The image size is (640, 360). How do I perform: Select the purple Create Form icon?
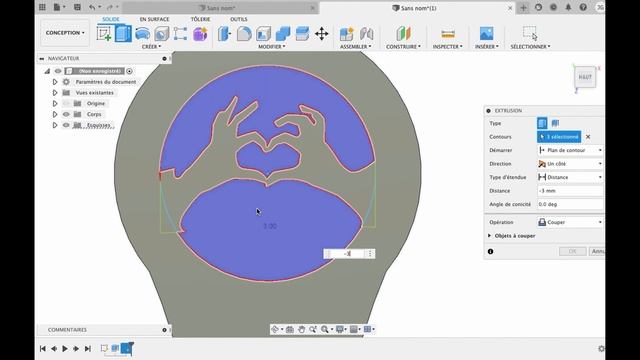click(x=200, y=34)
